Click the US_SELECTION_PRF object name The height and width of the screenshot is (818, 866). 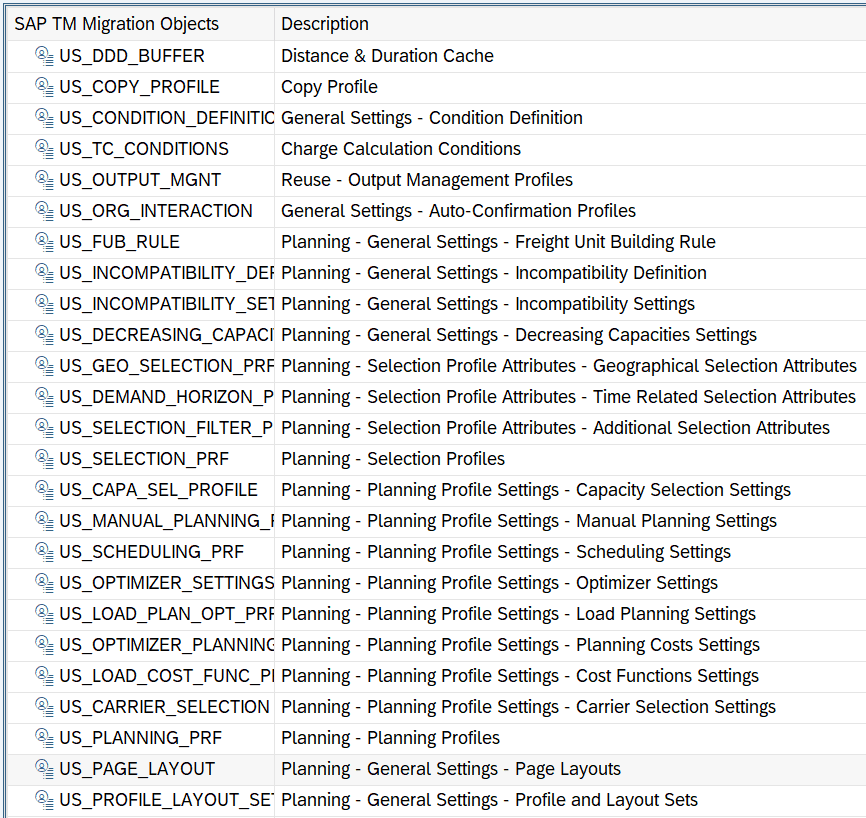[x=144, y=458]
